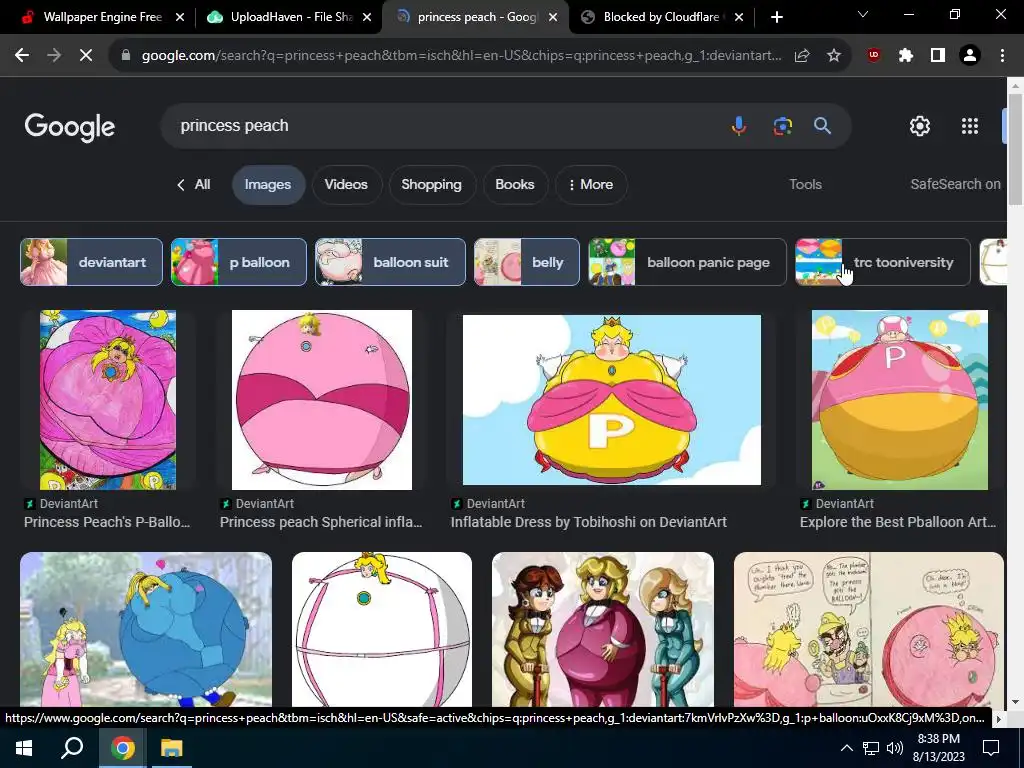Screen dimensions: 1024x768
Task: Select the balloon panic page chip
Action: coord(688,262)
